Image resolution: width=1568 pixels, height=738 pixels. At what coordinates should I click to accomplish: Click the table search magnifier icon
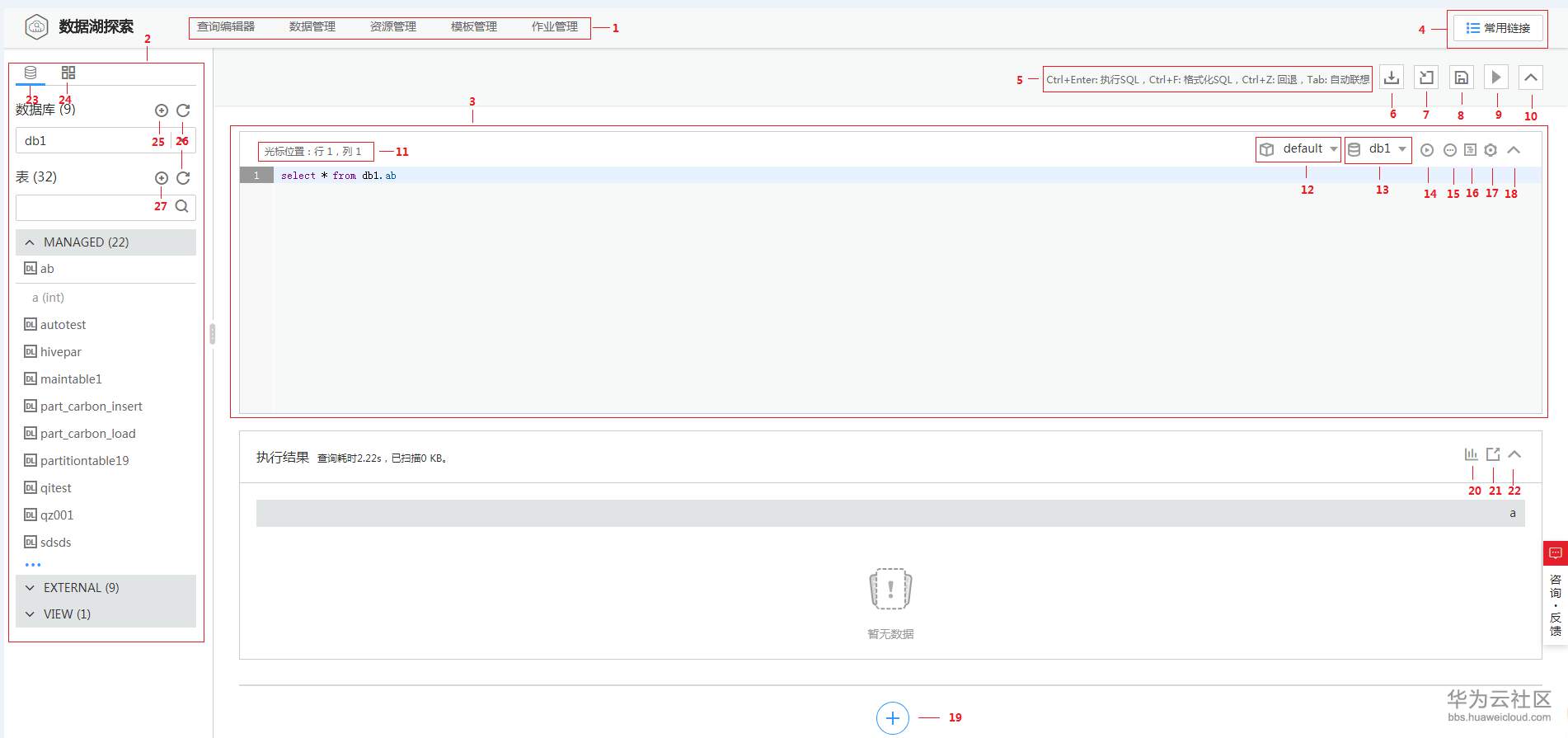coord(182,206)
